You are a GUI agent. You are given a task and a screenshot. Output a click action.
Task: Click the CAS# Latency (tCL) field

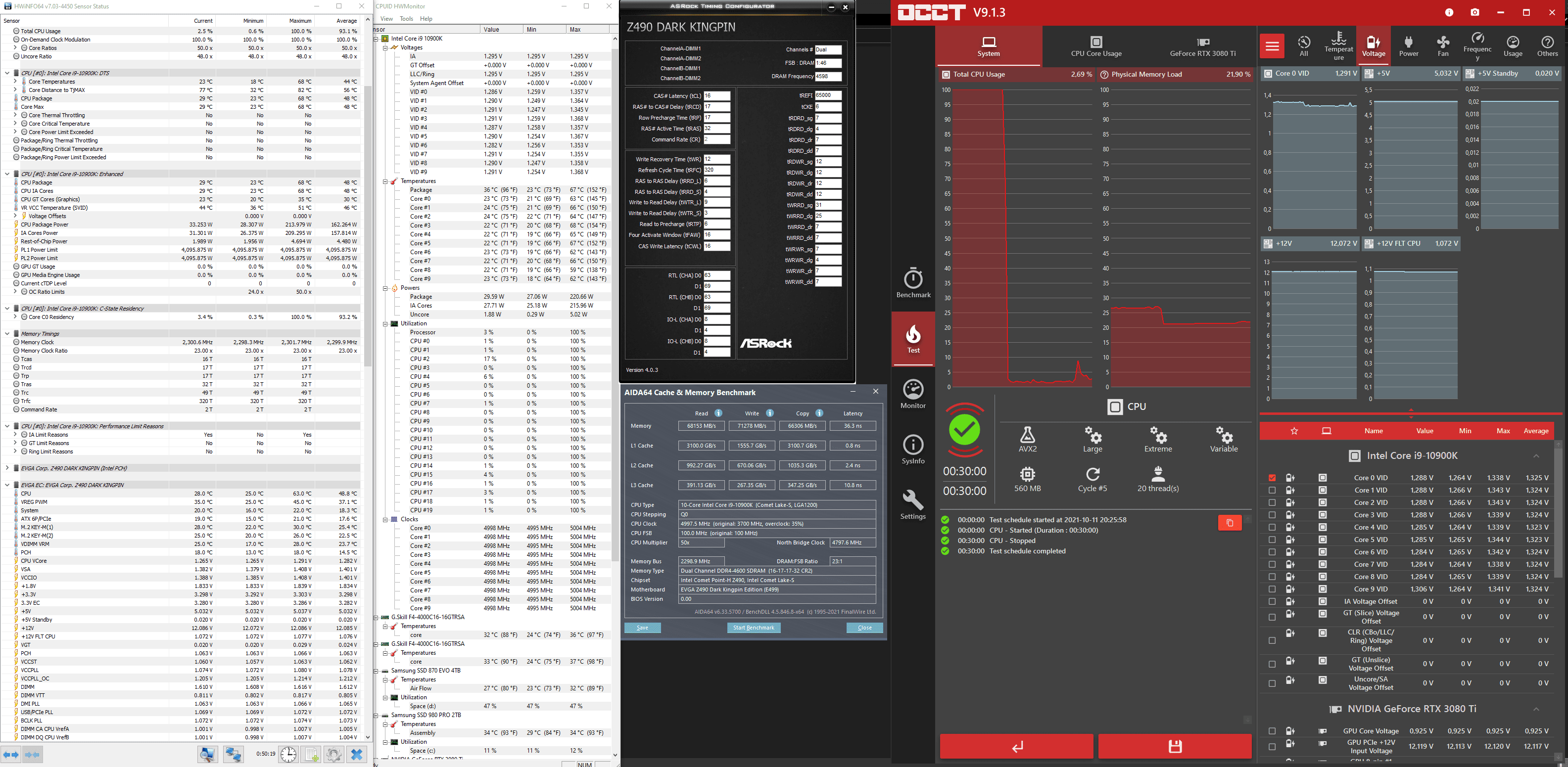716,95
